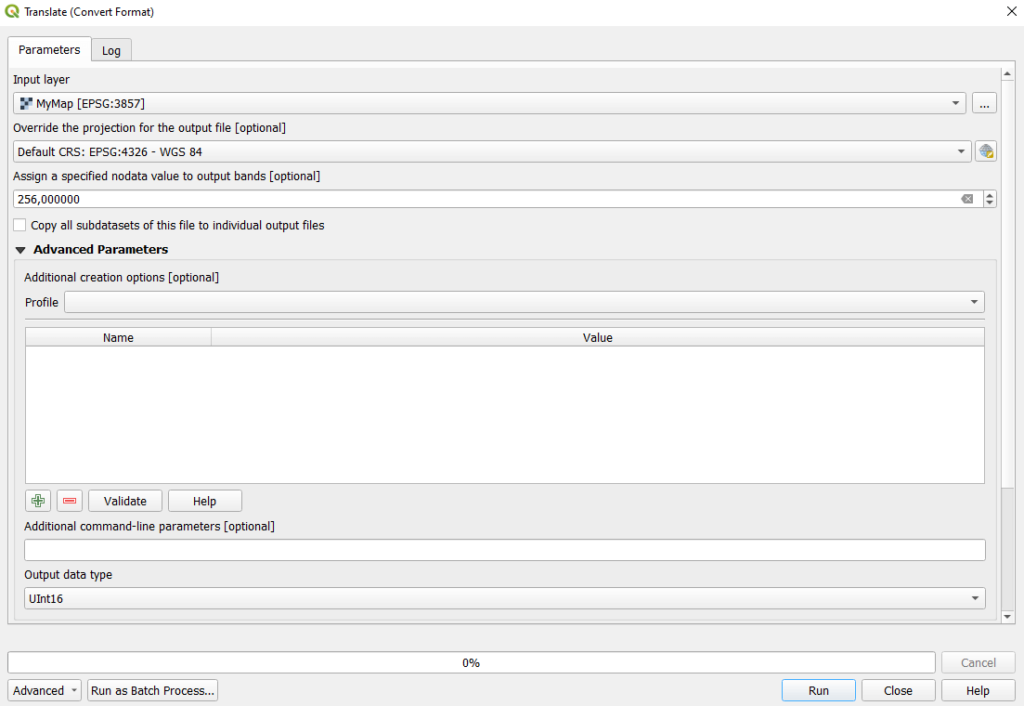Open the output projection CRS dropdown
The image size is (1024, 706).
click(x=492, y=151)
